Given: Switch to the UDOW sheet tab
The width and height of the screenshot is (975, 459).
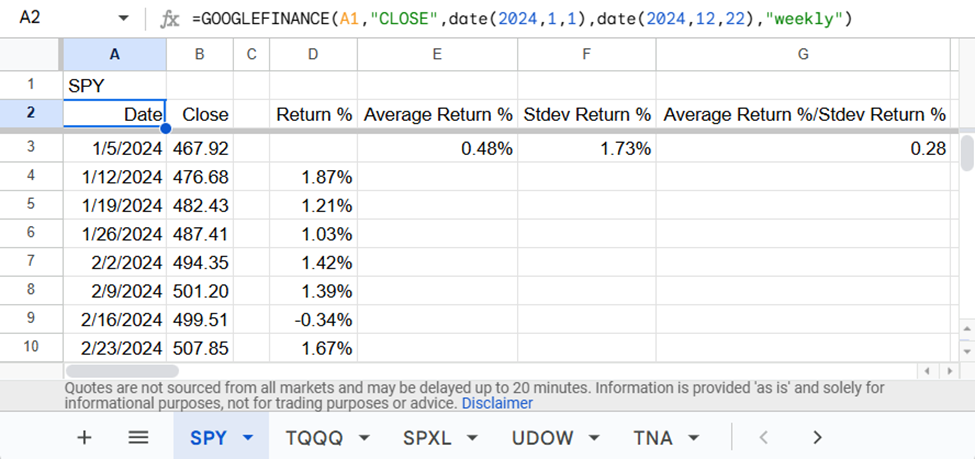Looking at the screenshot, I should tap(541, 438).
